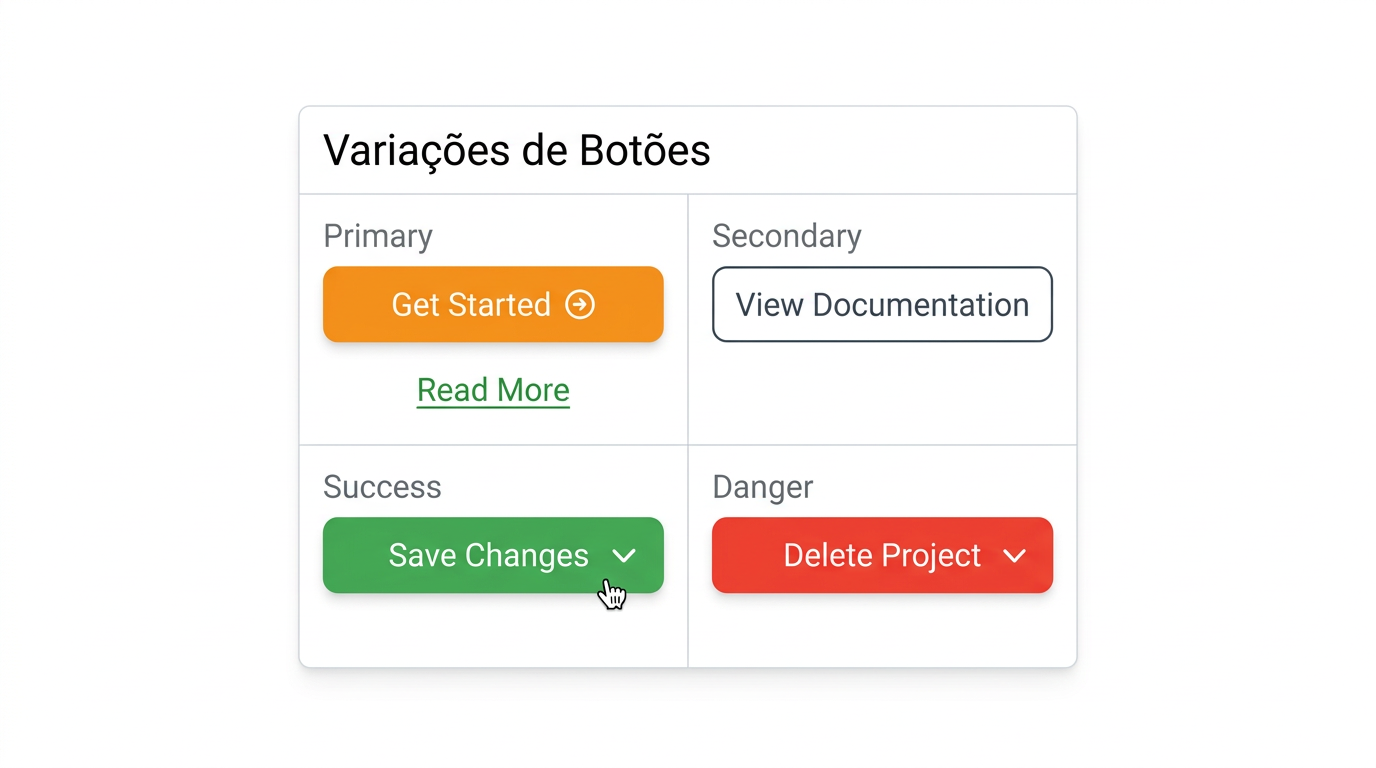
Task: Select the Danger section label
Action: coord(762,487)
